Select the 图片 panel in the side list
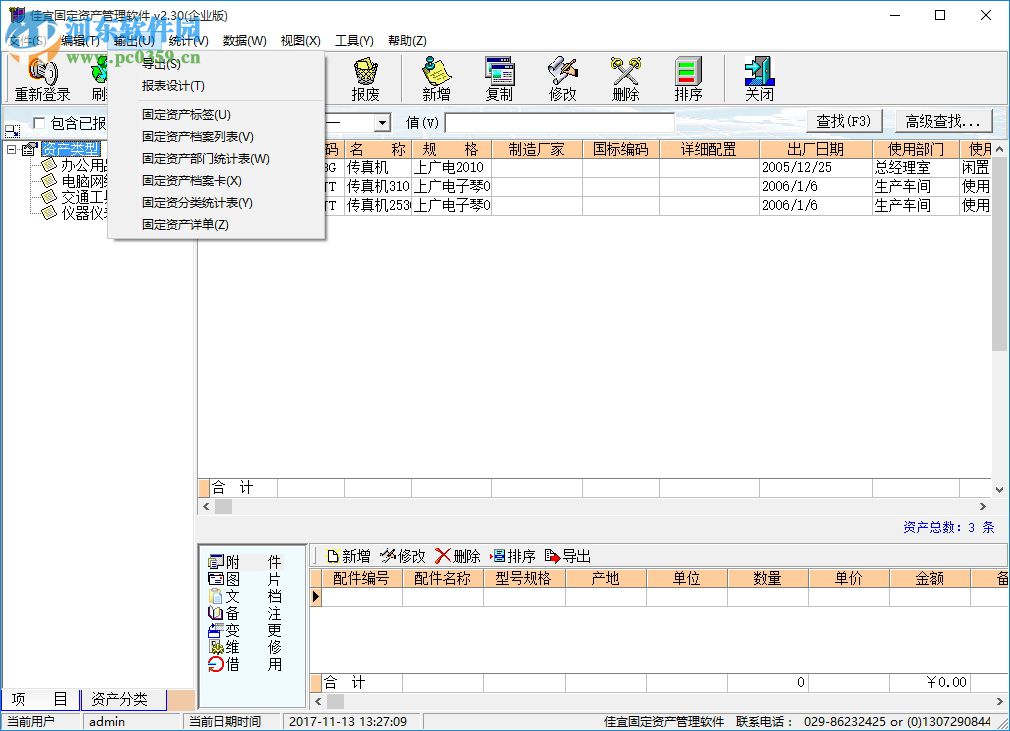Screen dimensions: 1010x731 (243, 577)
